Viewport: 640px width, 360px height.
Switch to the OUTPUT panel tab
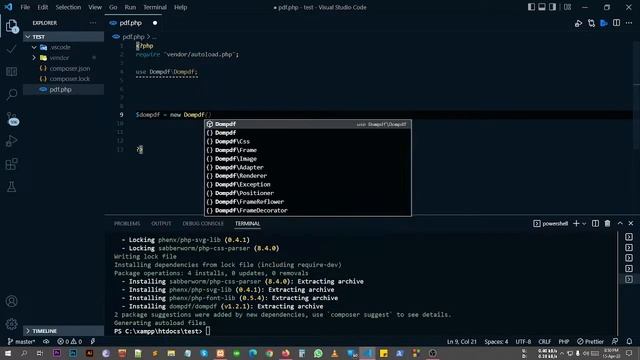click(x=161, y=223)
